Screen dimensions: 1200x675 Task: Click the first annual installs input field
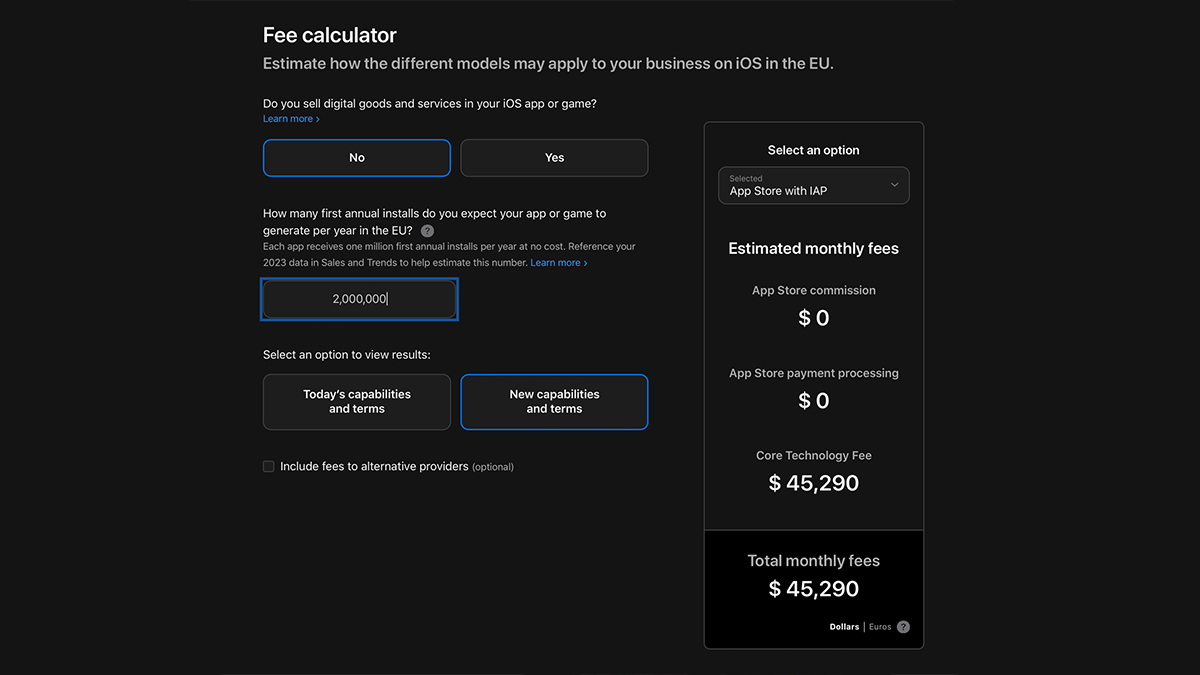360,299
